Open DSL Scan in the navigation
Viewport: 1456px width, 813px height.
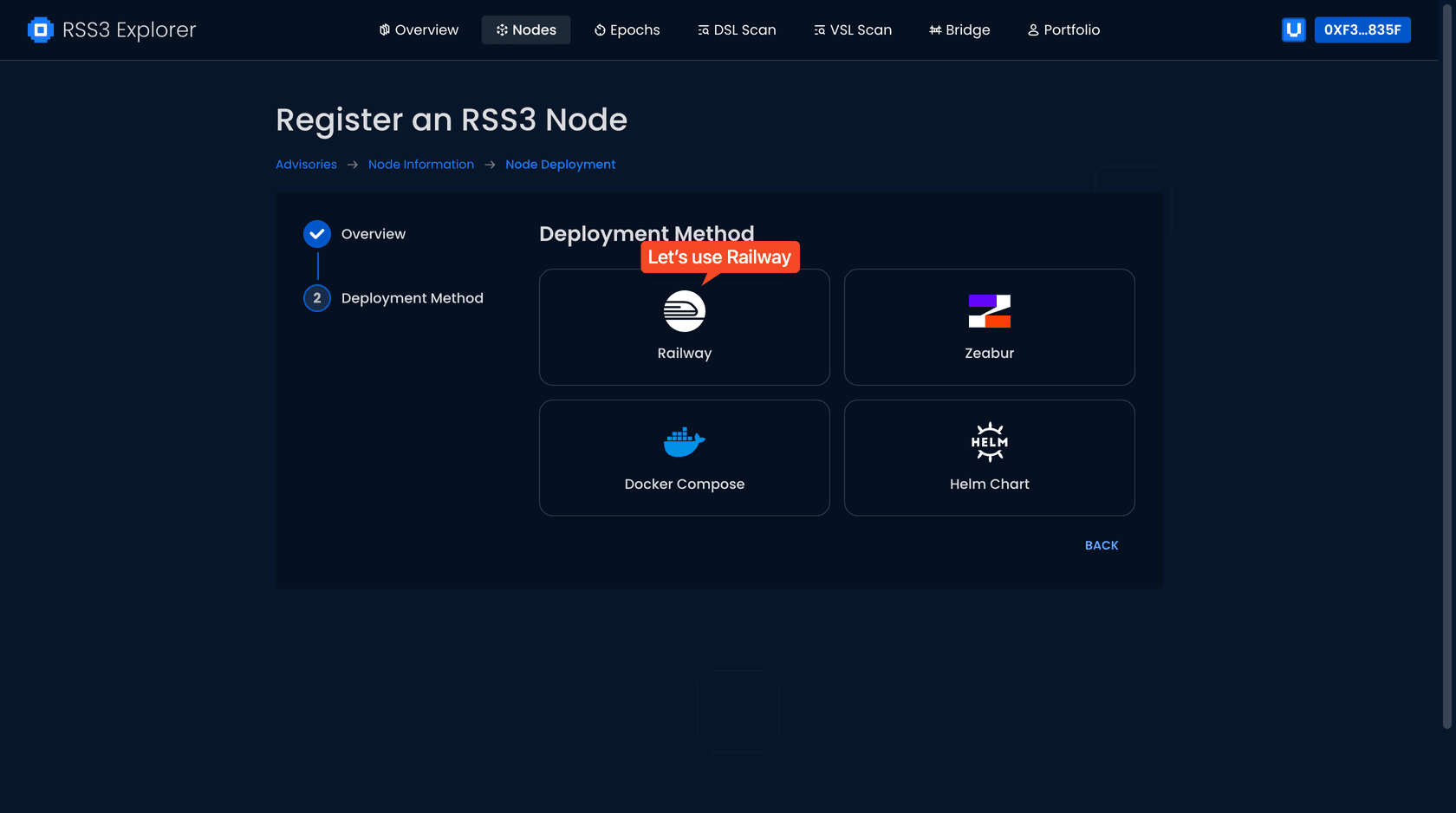tap(737, 29)
